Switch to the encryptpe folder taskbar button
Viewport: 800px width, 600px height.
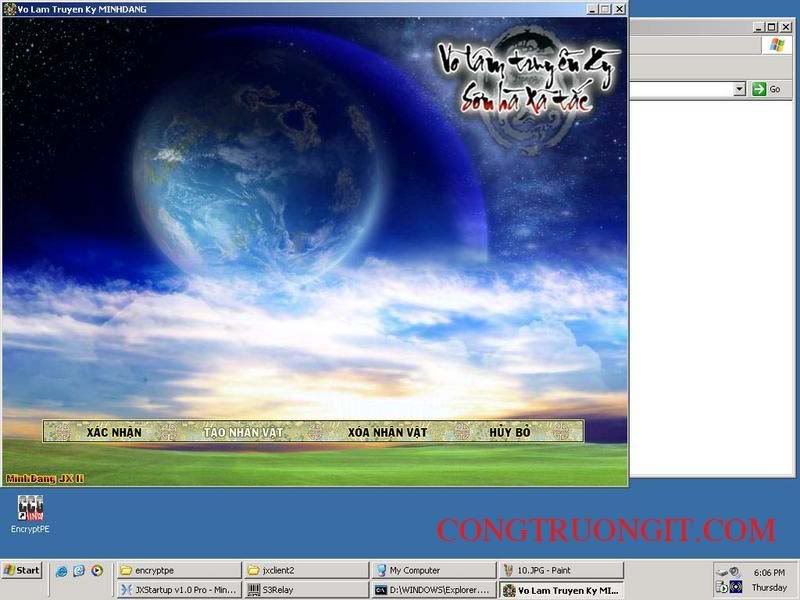(x=179, y=570)
